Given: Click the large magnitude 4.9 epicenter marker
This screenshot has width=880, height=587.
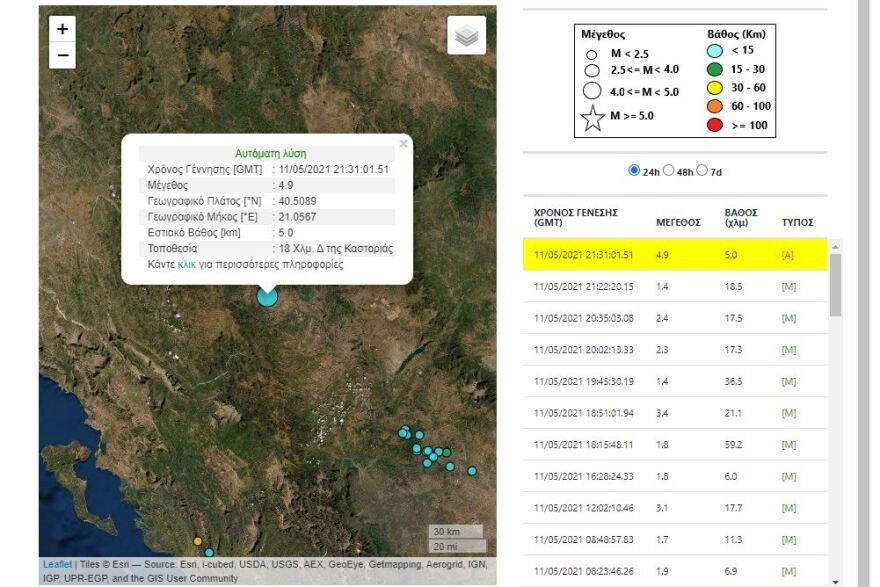Looking at the screenshot, I should pyautogui.click(x=267, y=295).
